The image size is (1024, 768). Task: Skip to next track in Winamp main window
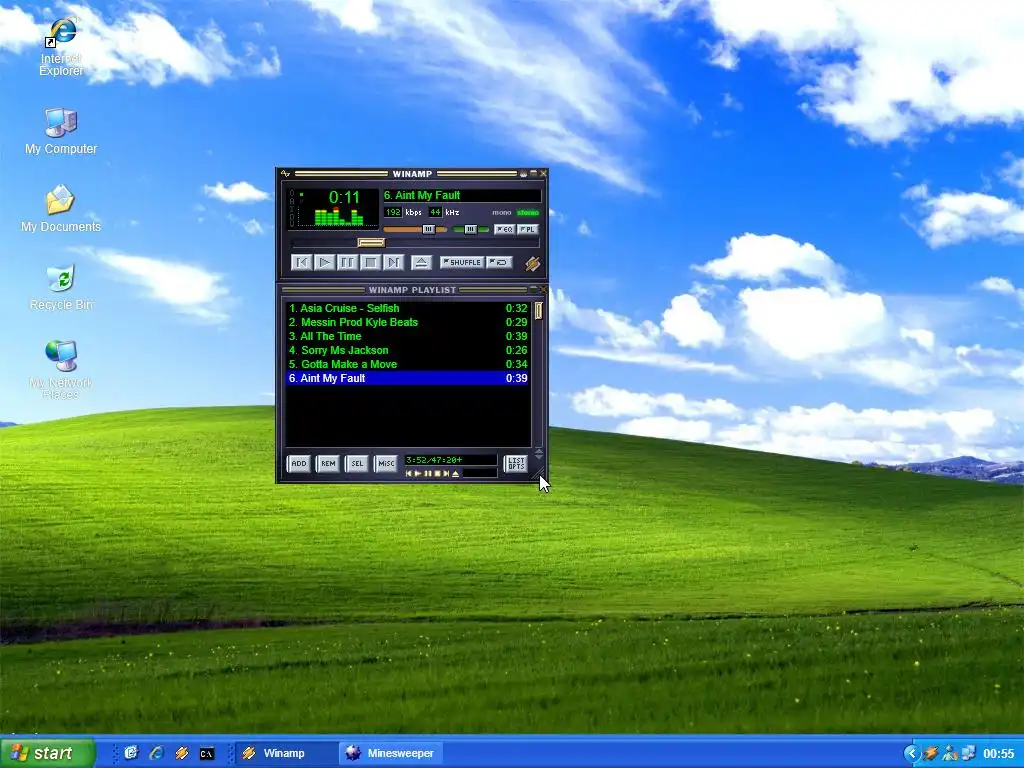click(x=393, y=263)
